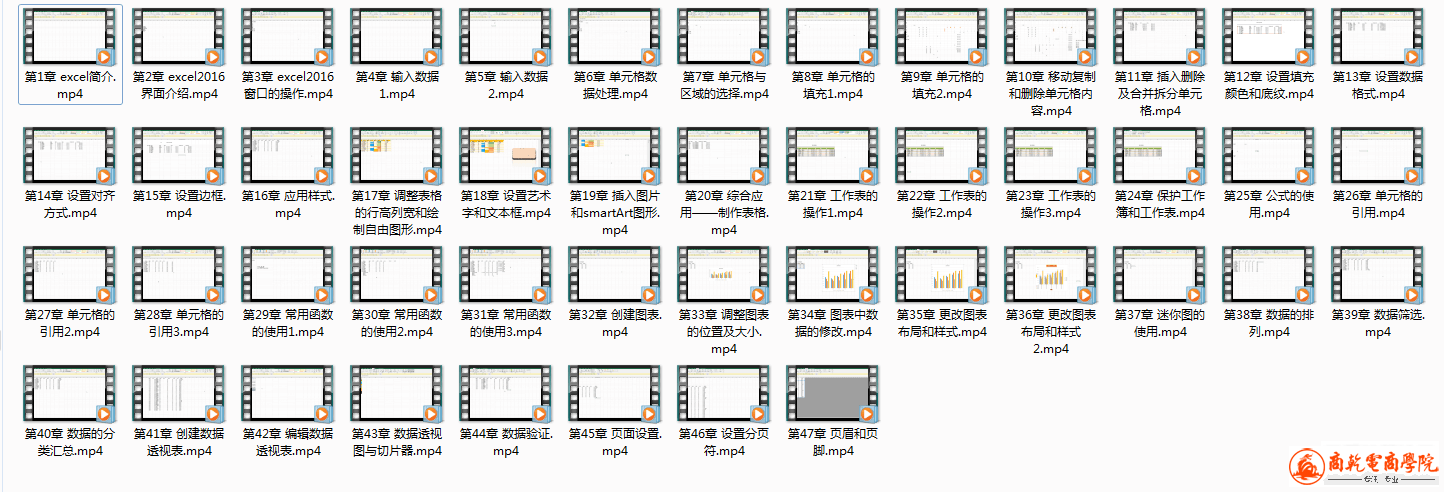Click the 第24章 保护工作簿和工作表 video thumbnail
This screenshot has height=492, width=1444.
click(x=1160, y=156)
